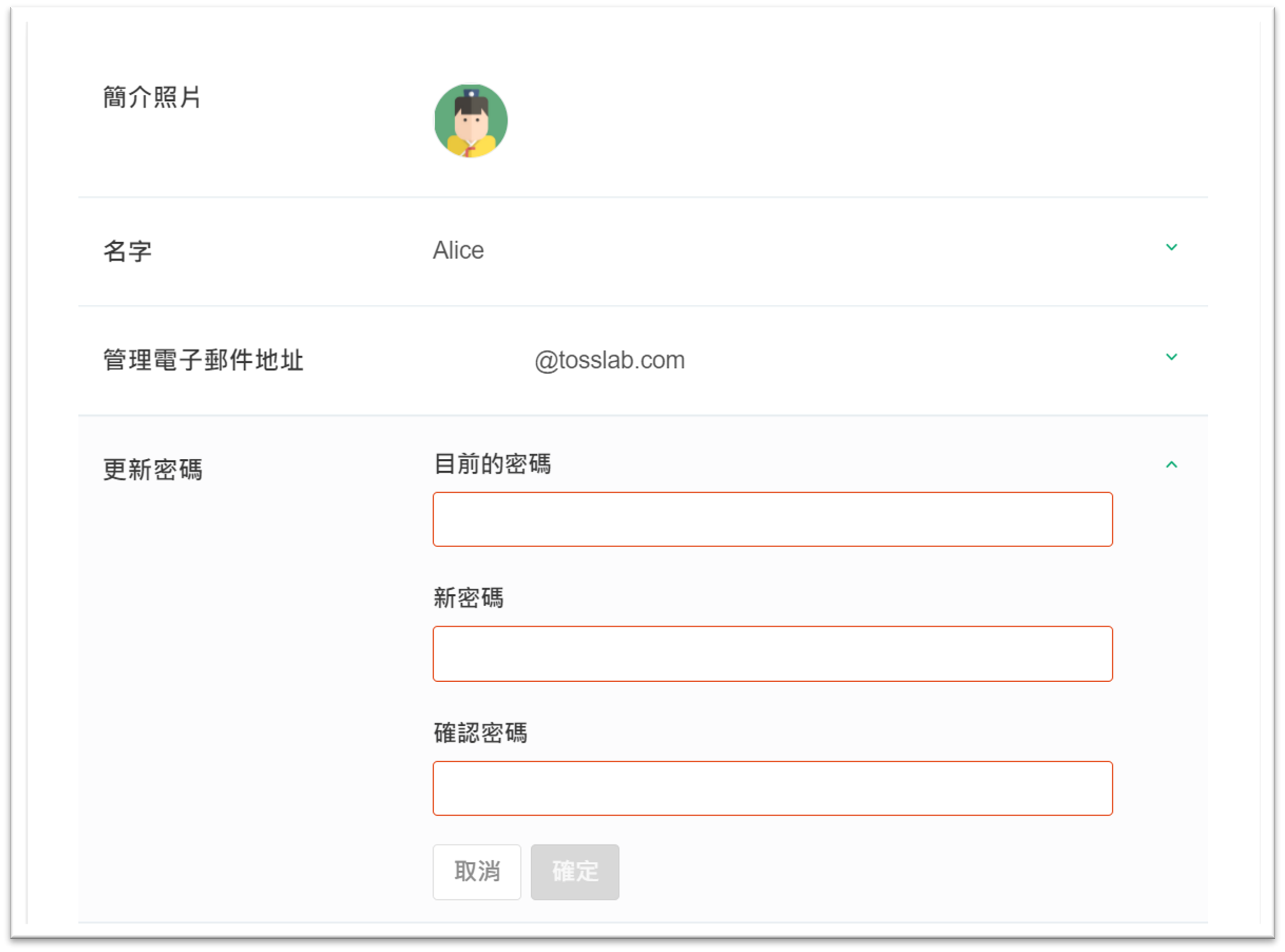1285x952 pixels.
Task: Focus the 目前的密碼 input field
Action: (x=772, y=519)
